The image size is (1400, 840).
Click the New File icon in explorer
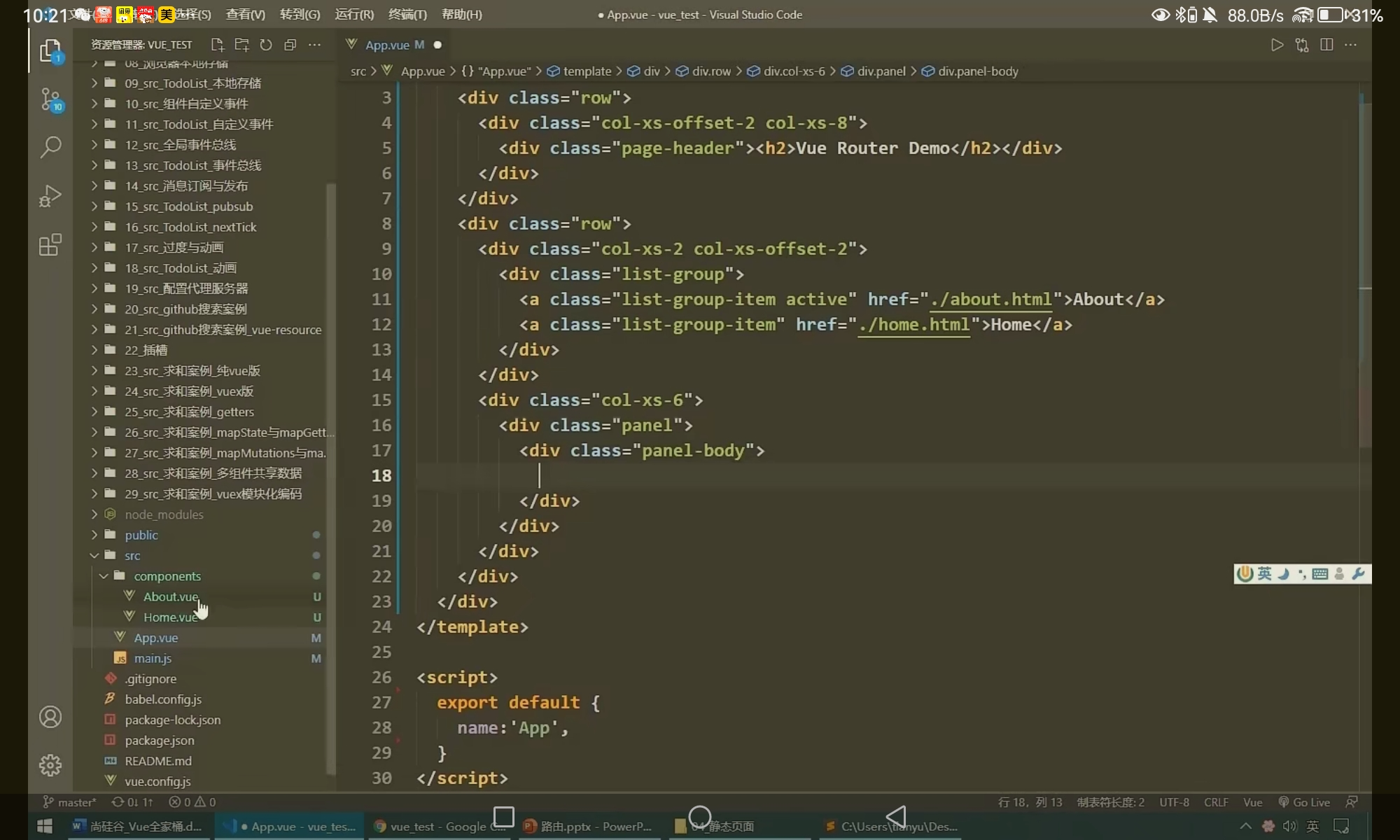coord(217,45)
